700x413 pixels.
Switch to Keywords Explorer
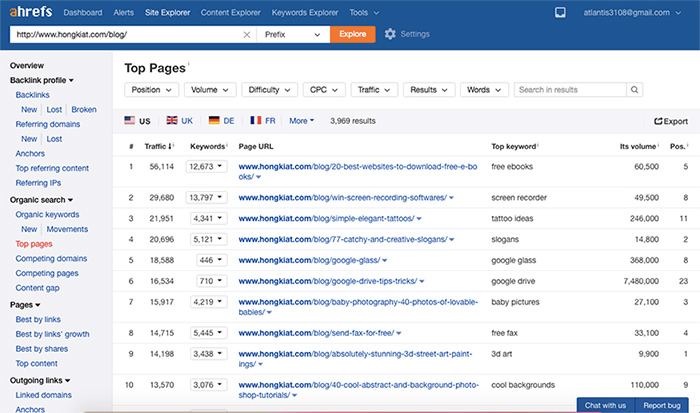coord(305,13)
